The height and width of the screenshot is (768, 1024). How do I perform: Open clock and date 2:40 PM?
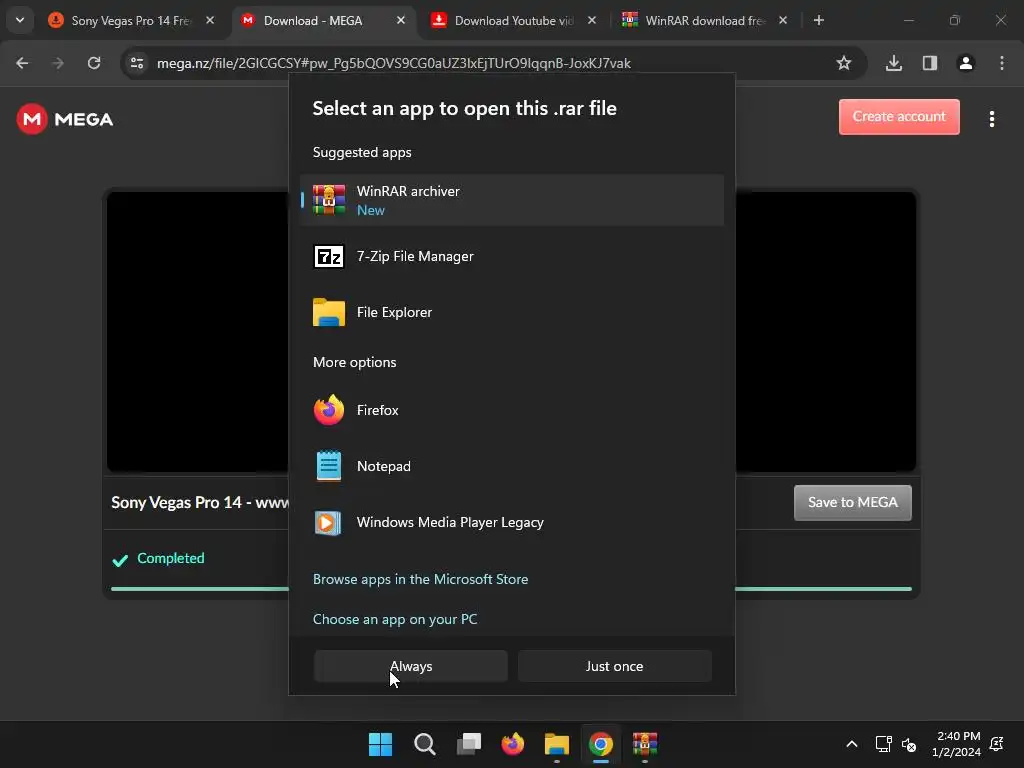click(957, 744)
